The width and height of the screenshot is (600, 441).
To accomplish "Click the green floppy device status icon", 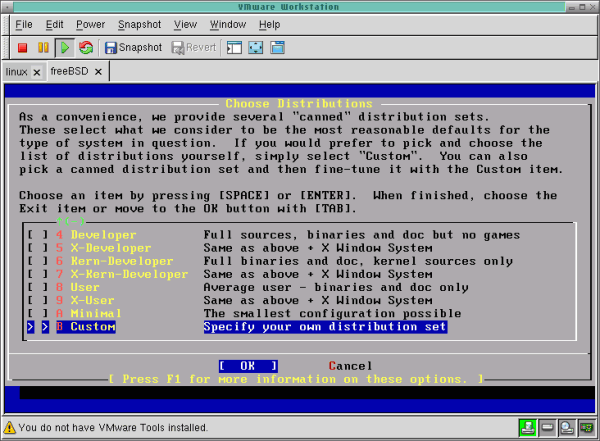I will click(x=527, y=427).
